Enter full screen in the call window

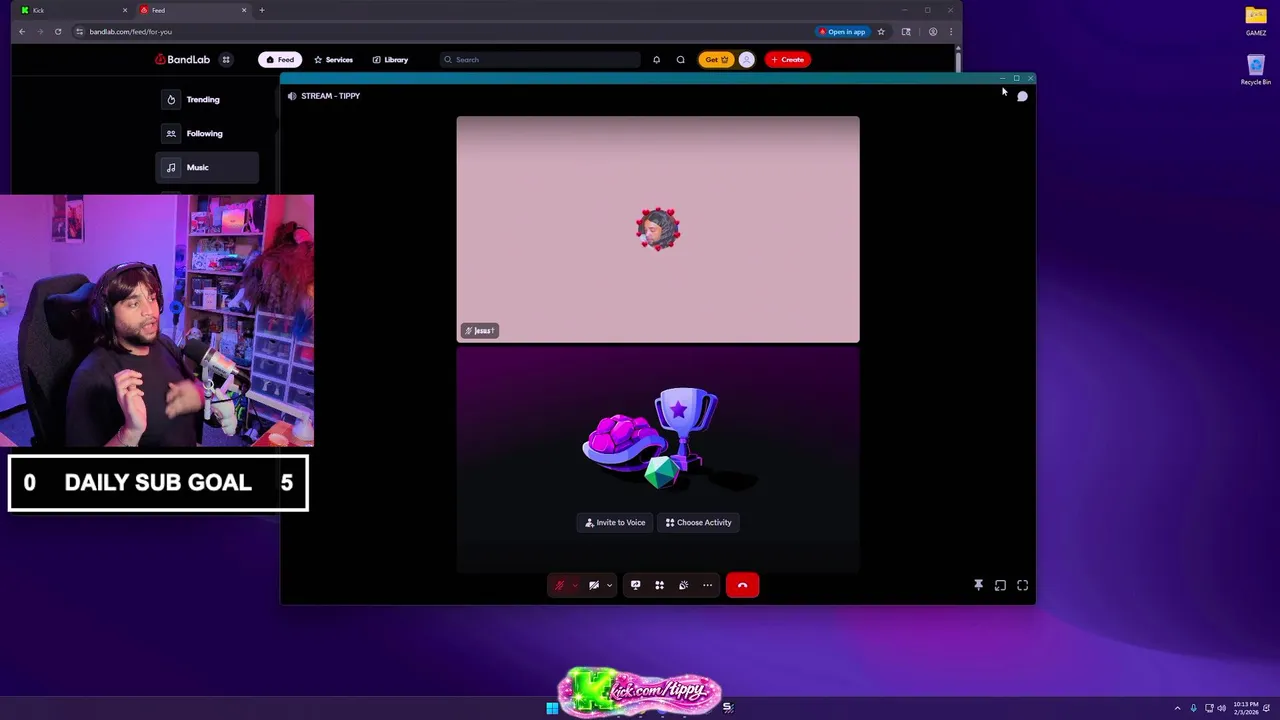coord(1022,585)
